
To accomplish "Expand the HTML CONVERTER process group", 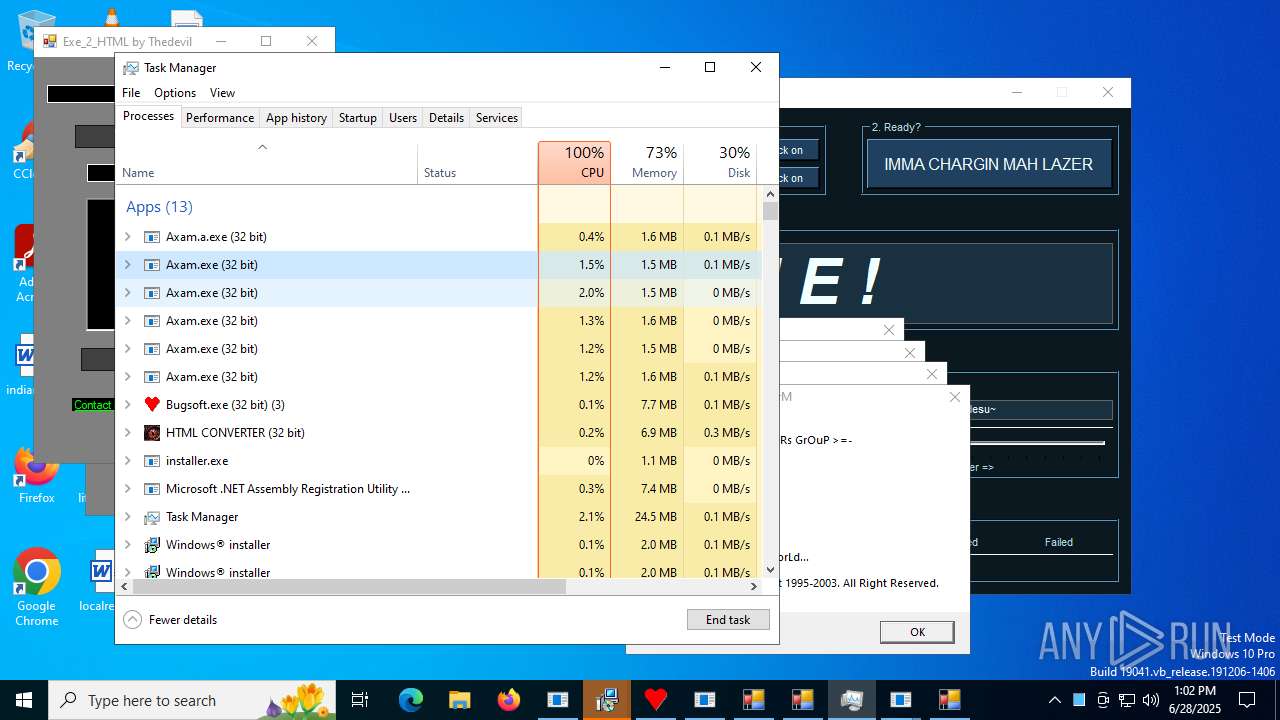I will (x=127, y=433).
